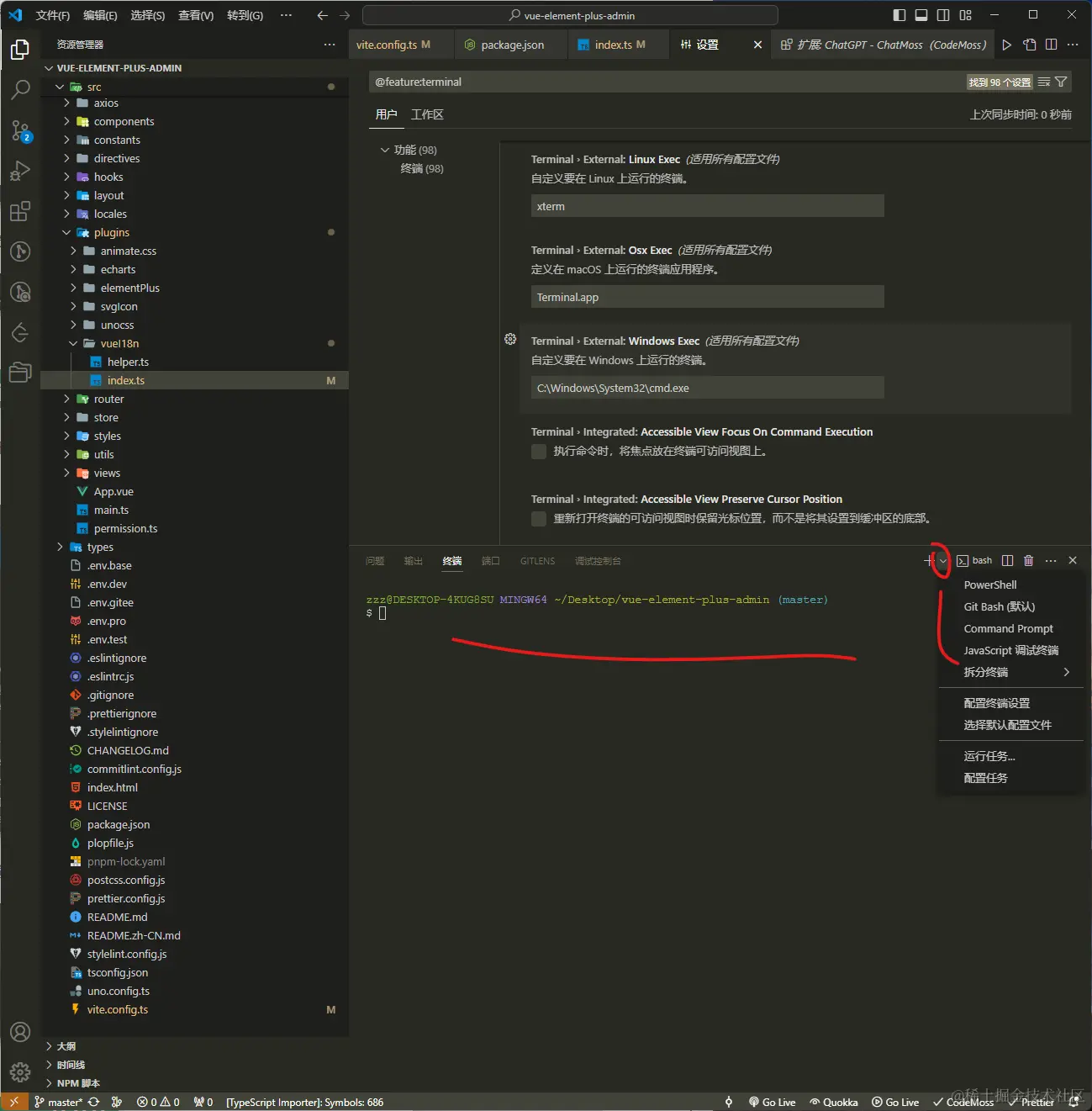
Task: Open the Extensions view
Action: click(20, 211)
